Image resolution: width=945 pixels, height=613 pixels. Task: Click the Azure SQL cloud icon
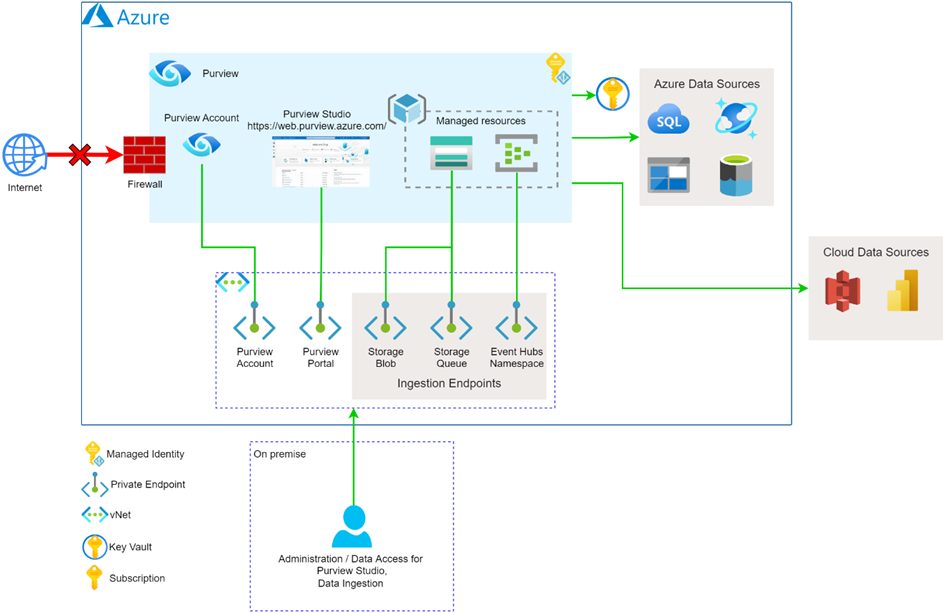[x=668, y=122]
